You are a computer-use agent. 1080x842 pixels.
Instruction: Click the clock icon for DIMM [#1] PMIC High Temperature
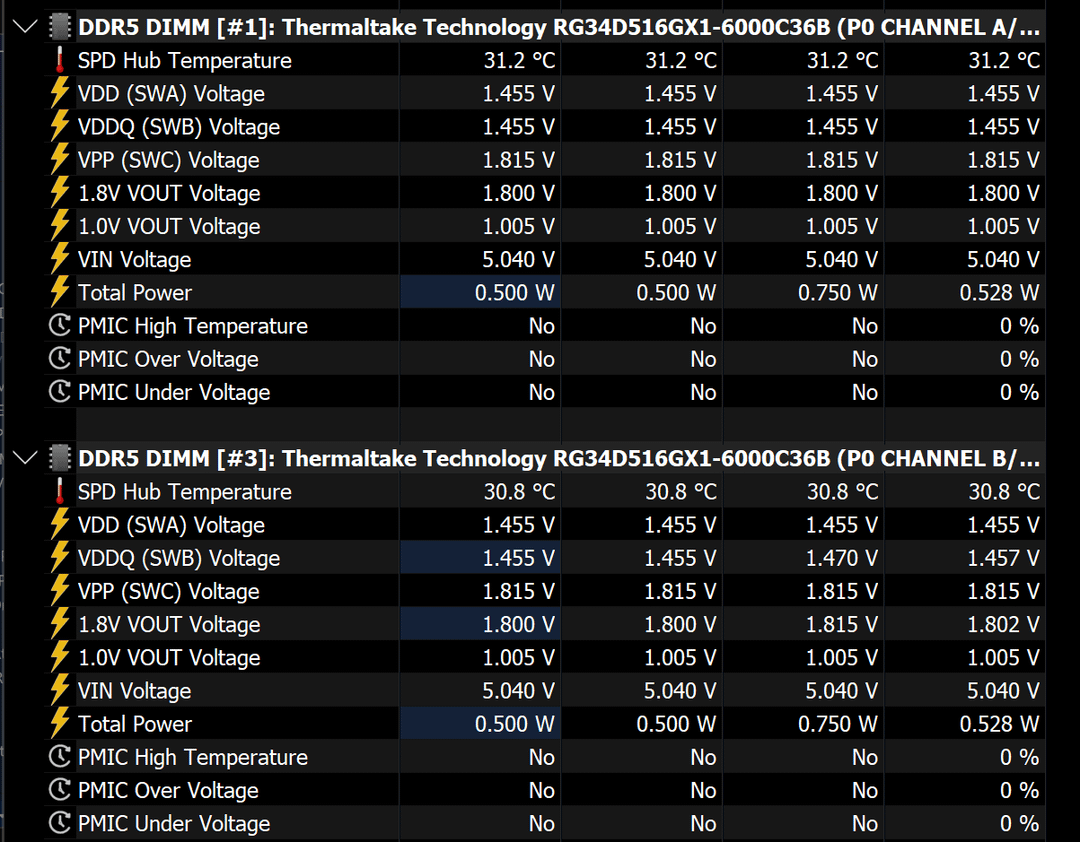point(60,326)
